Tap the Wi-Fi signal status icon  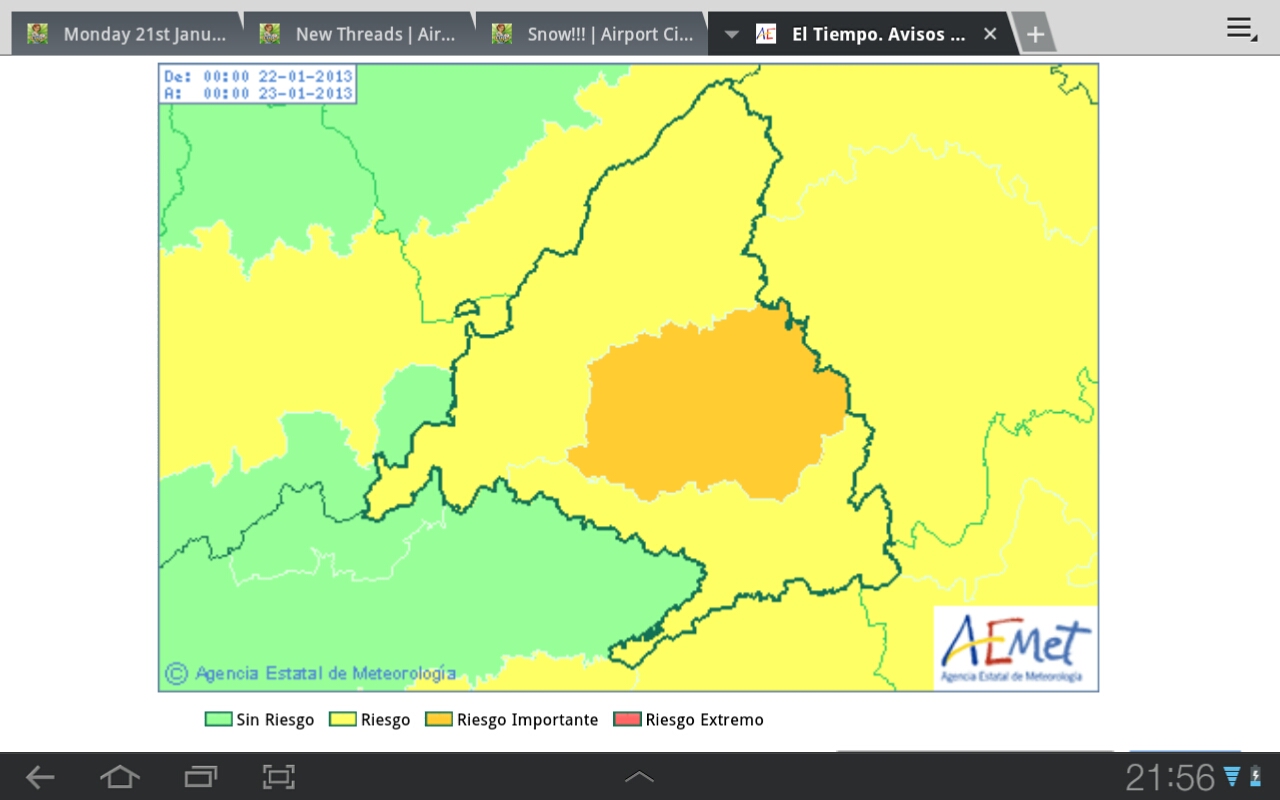pyautogui.click(x=1232, y=777)
